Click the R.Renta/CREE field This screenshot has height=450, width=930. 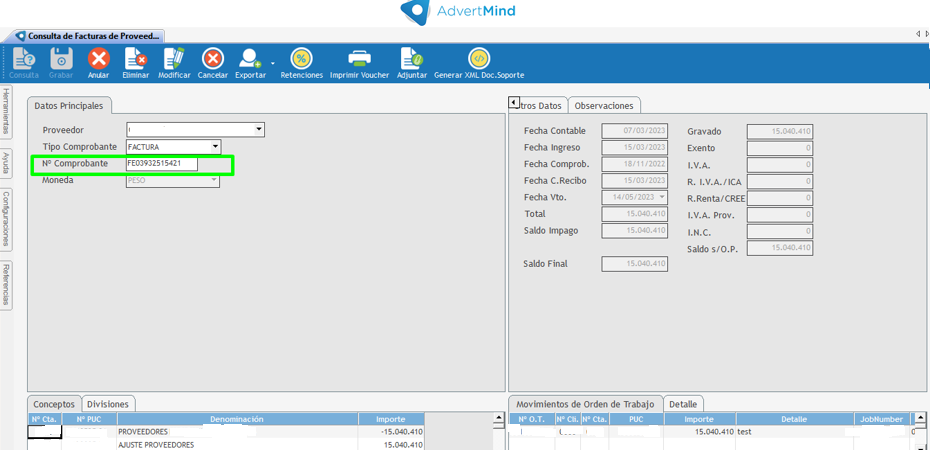point(780,198)
